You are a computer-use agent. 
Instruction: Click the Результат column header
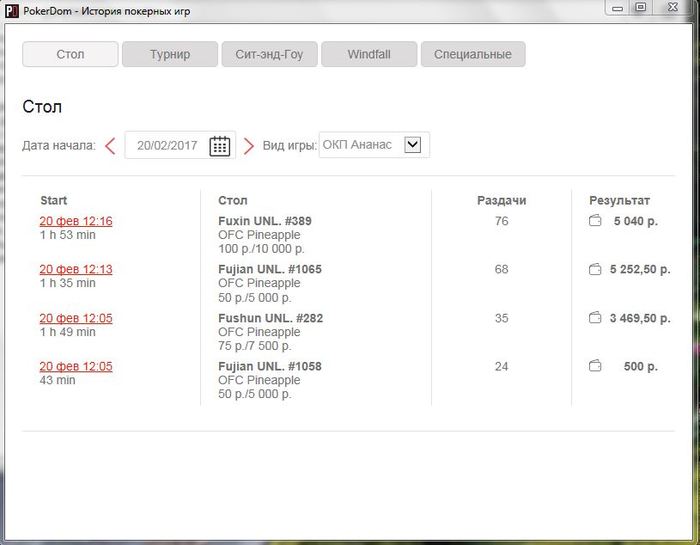[x=619, y=200]
